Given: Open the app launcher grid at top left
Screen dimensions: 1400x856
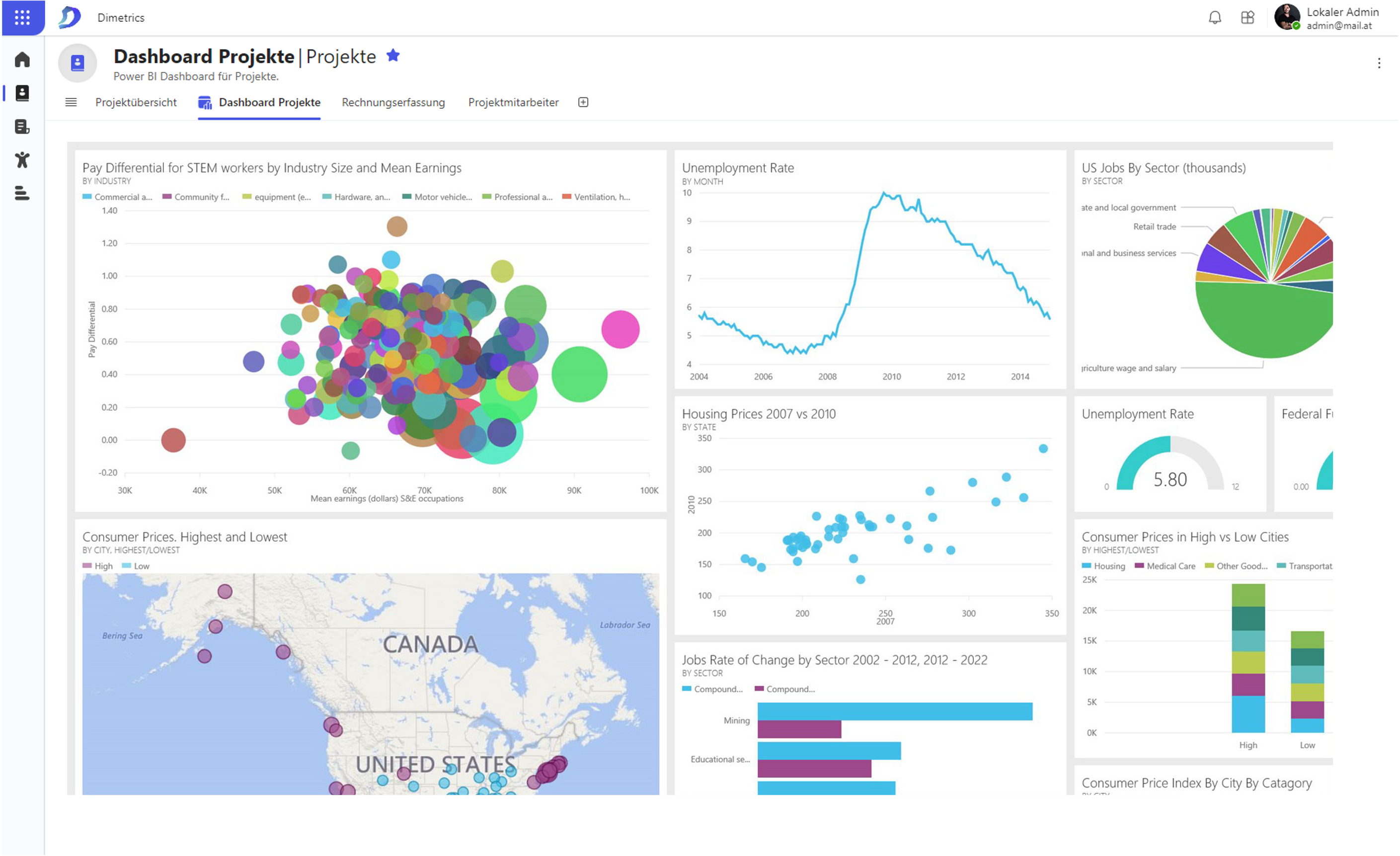Looking at the screenshot, I should (22, 17).
